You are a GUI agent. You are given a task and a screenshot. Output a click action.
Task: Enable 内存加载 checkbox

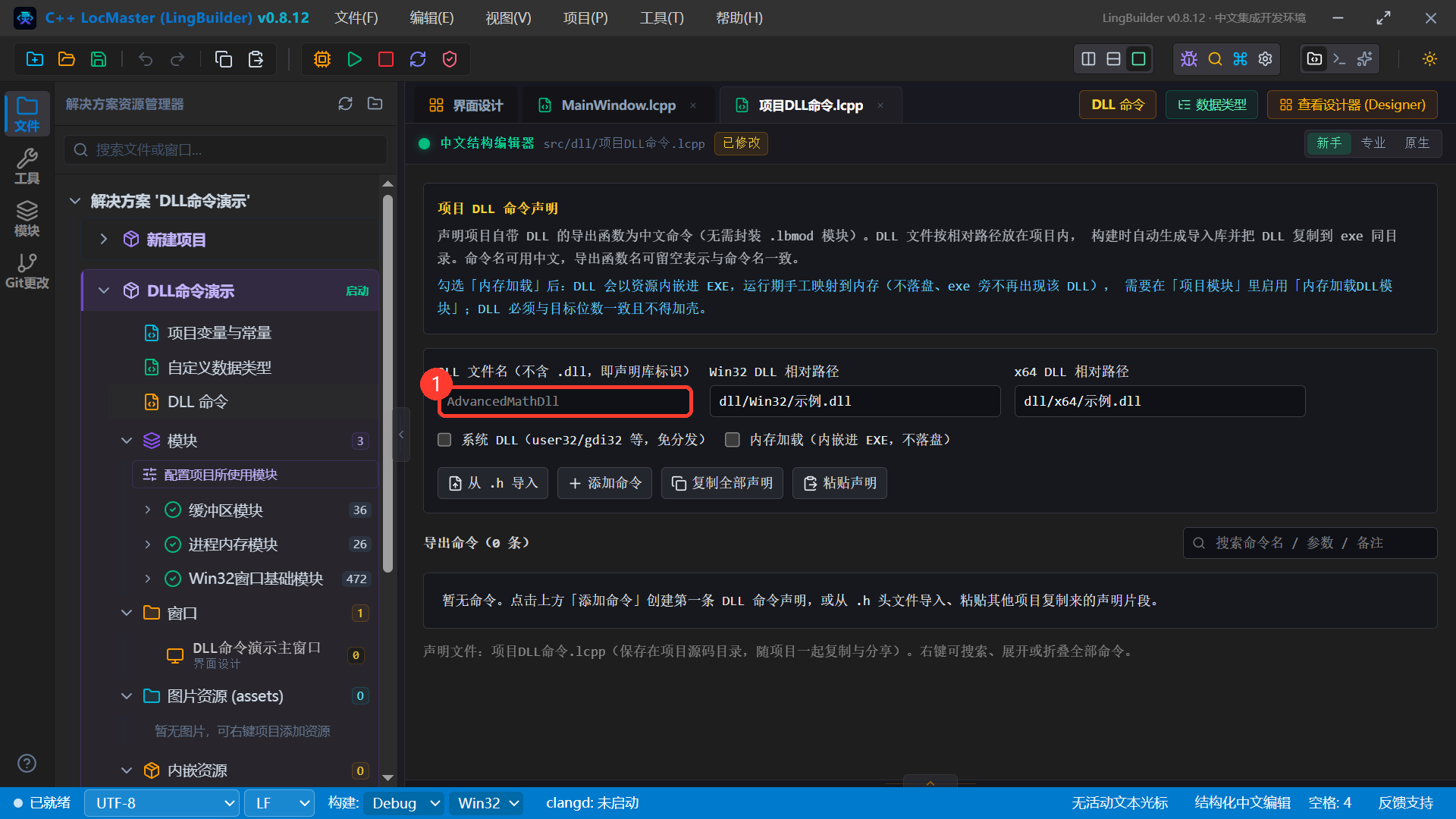pyautogui.click(x=733, y=440)
